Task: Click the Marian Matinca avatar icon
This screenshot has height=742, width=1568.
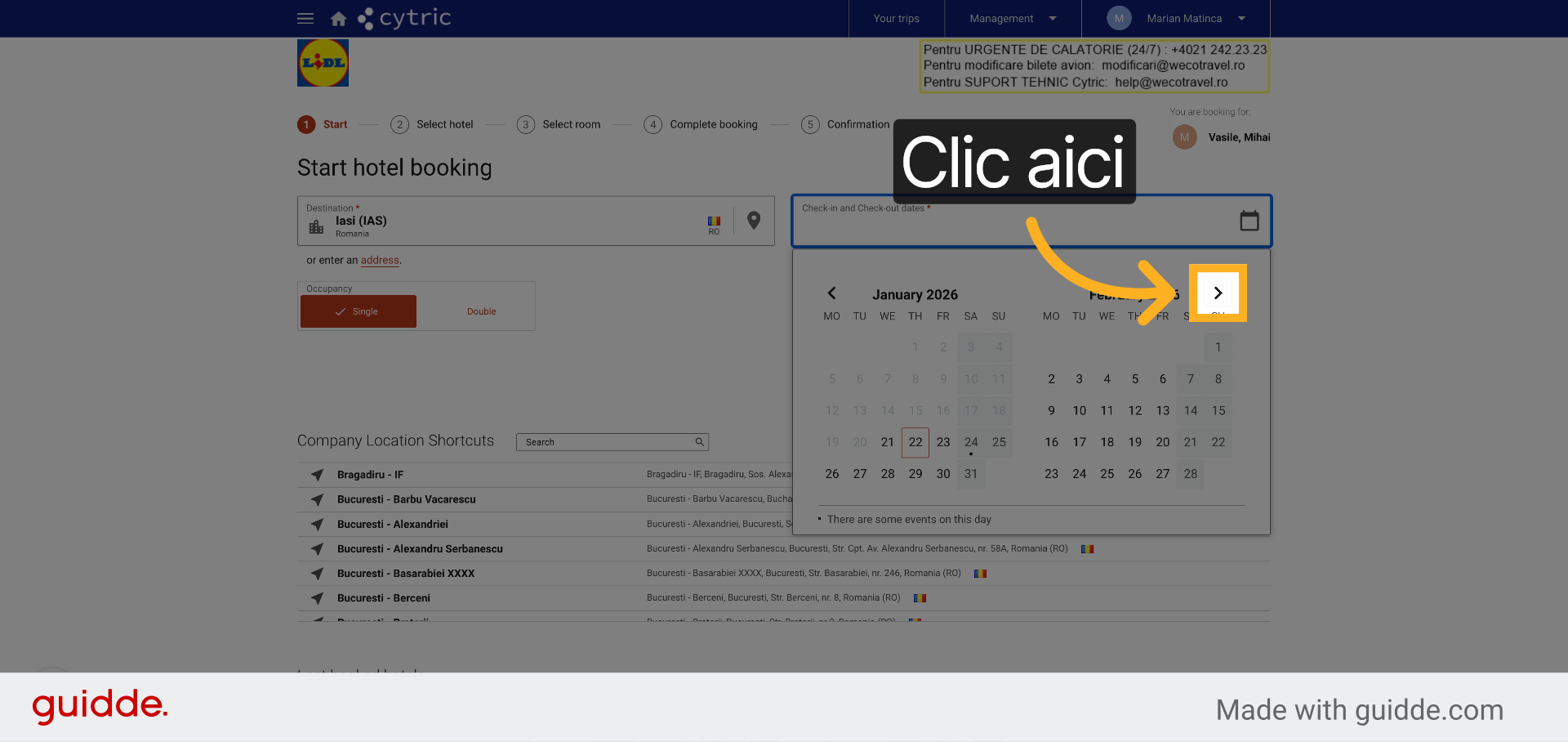Action: click(x=1119, y=18)
